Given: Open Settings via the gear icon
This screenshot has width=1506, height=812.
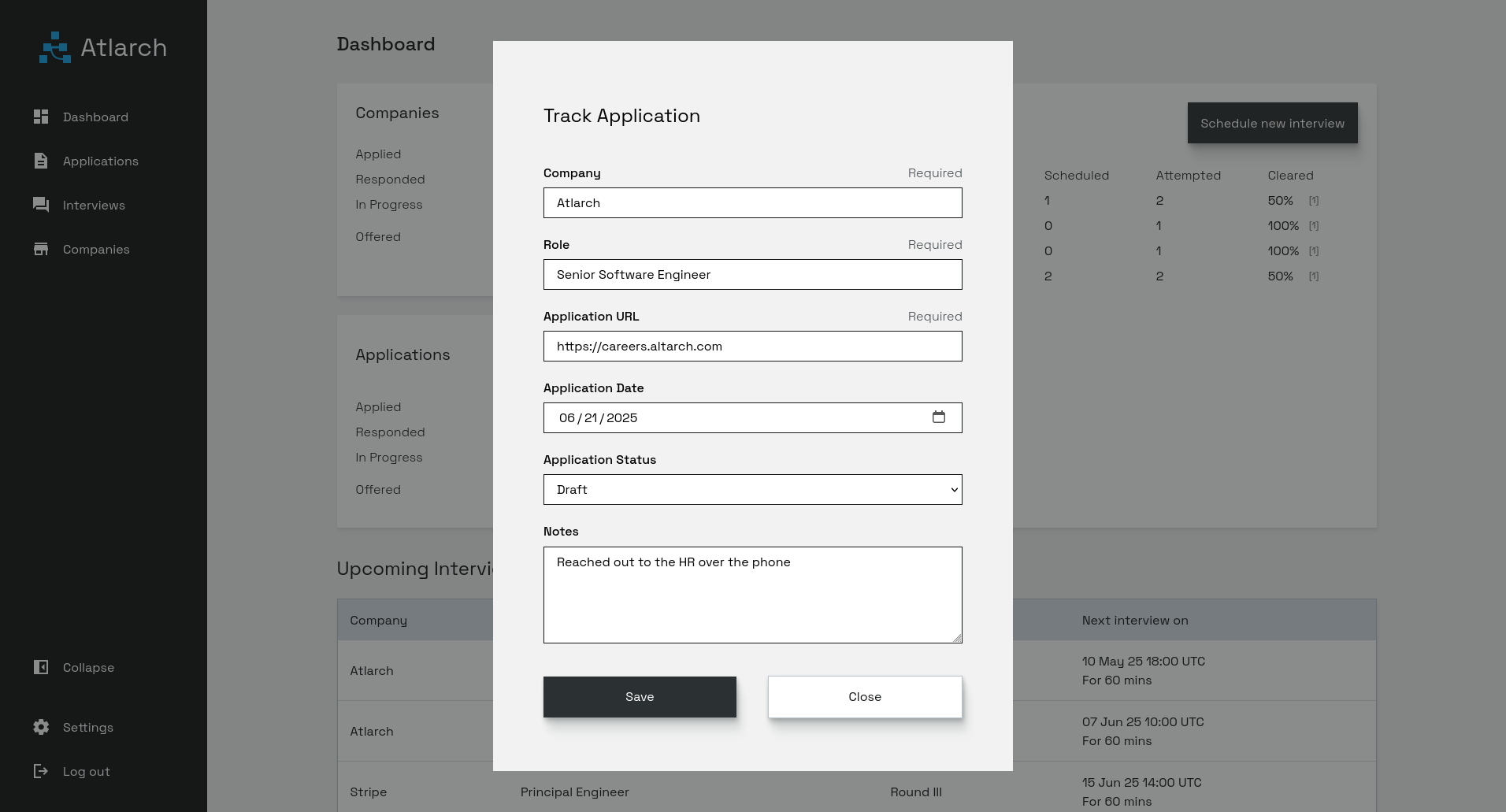Looking at the screenshot, I should (x=41, y=727).
